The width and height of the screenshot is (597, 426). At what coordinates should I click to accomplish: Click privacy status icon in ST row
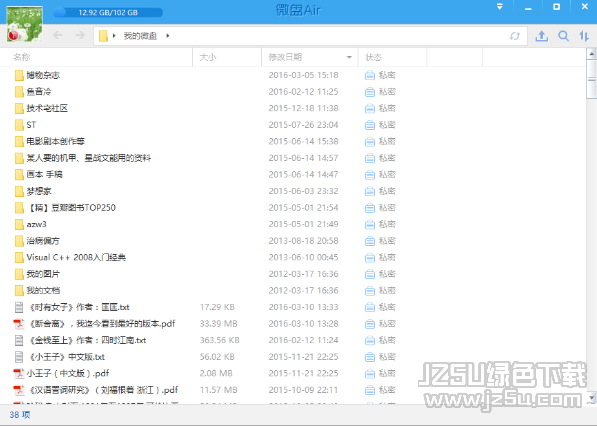[x=370, y=125]
